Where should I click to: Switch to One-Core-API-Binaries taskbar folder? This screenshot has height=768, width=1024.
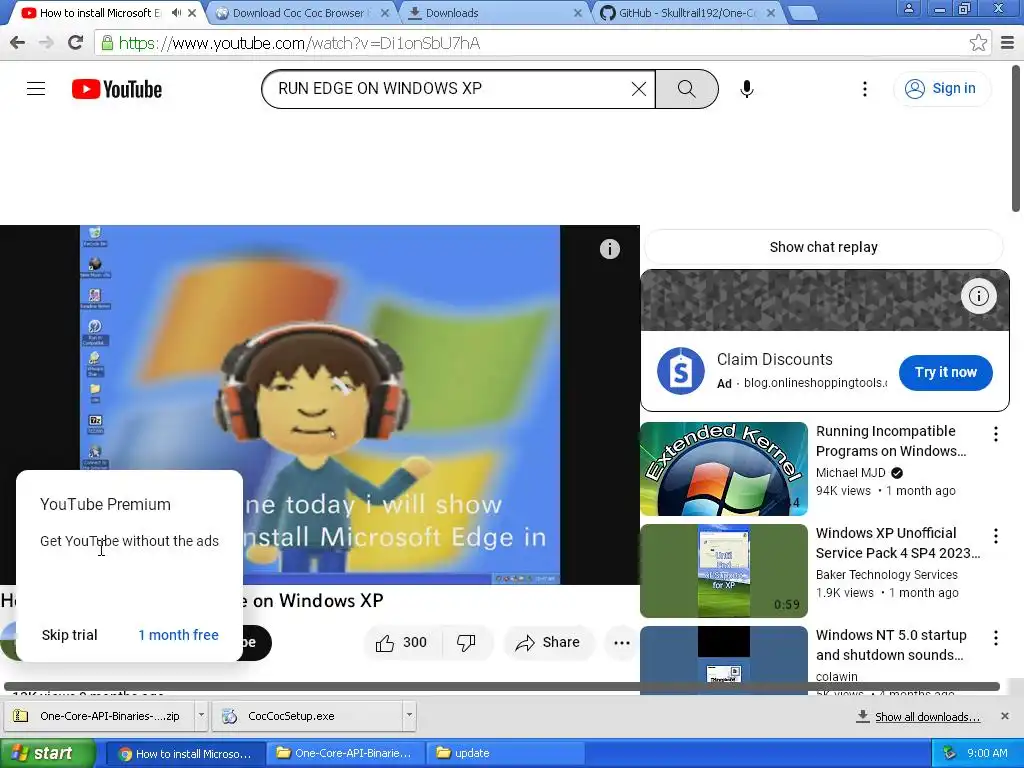(346, 754)
